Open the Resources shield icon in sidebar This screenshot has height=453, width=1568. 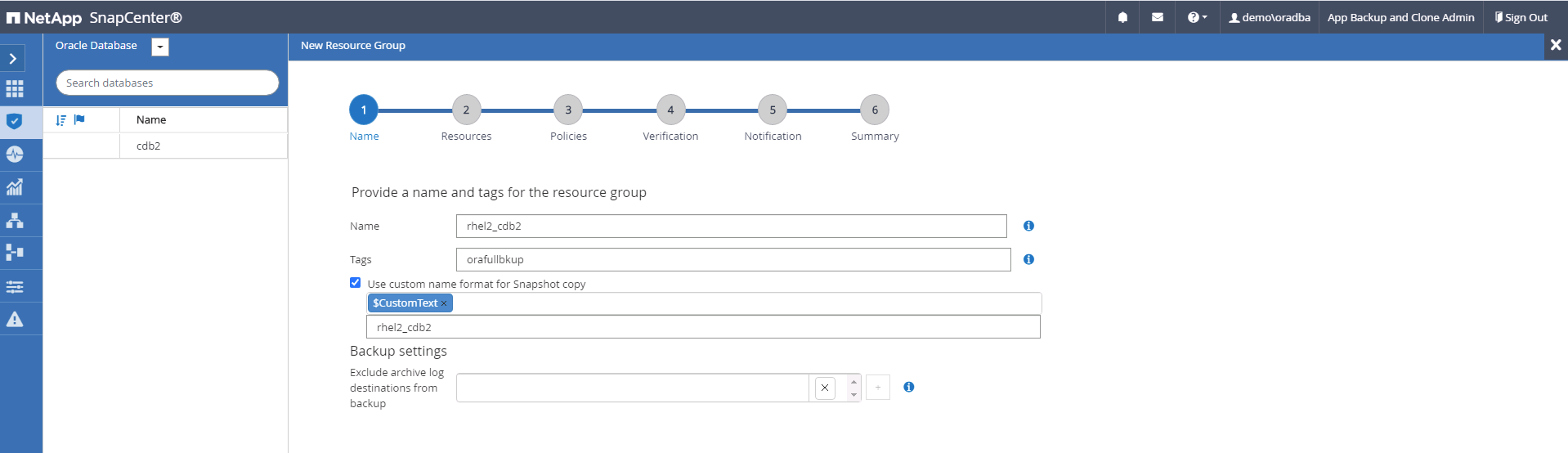tap(15, 122)
